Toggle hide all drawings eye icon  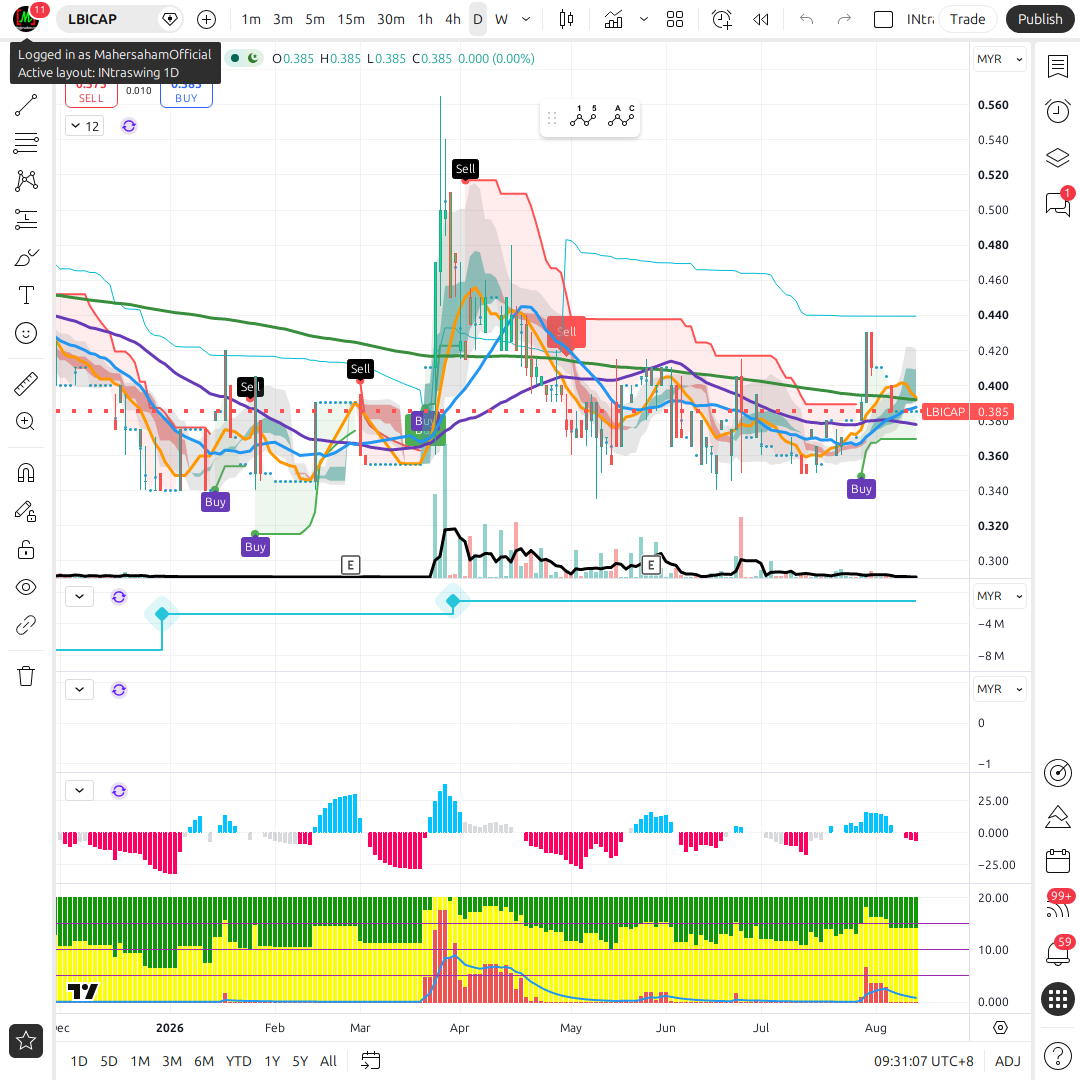click(x=26, y=587)
